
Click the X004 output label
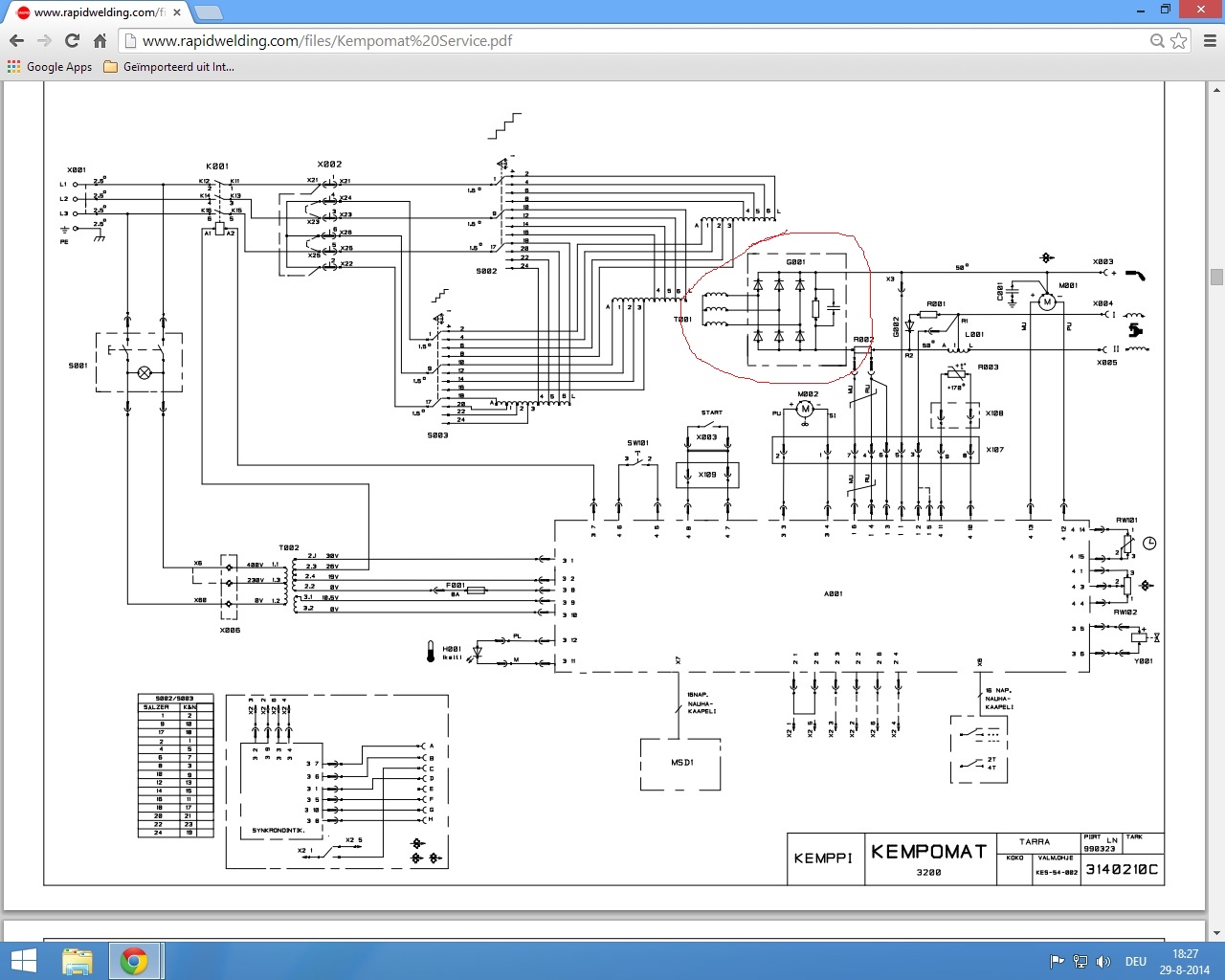(1103, 303)
